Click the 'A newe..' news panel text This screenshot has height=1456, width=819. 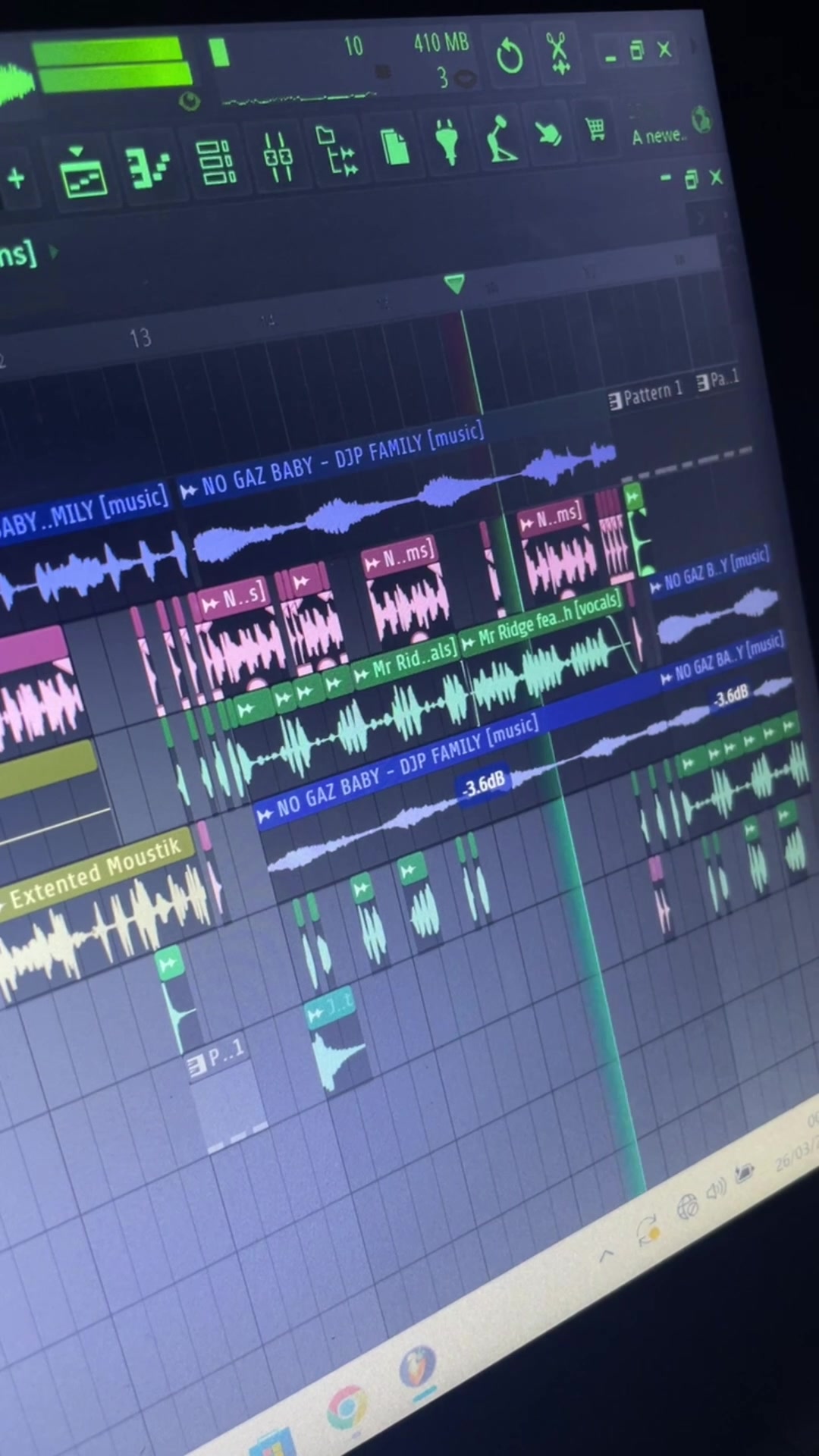(658, 136)
